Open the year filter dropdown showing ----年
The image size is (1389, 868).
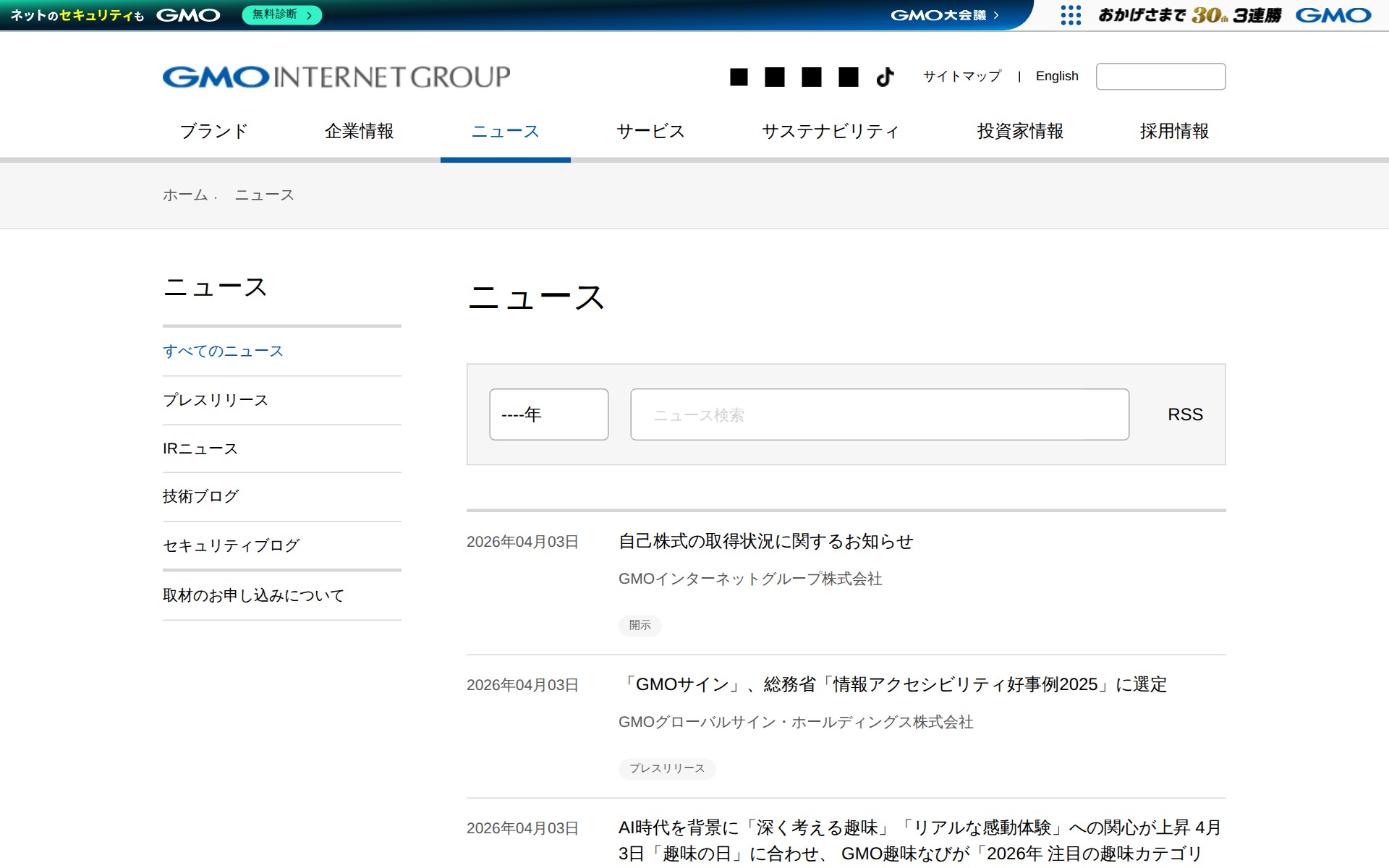(x=548, y=414)
